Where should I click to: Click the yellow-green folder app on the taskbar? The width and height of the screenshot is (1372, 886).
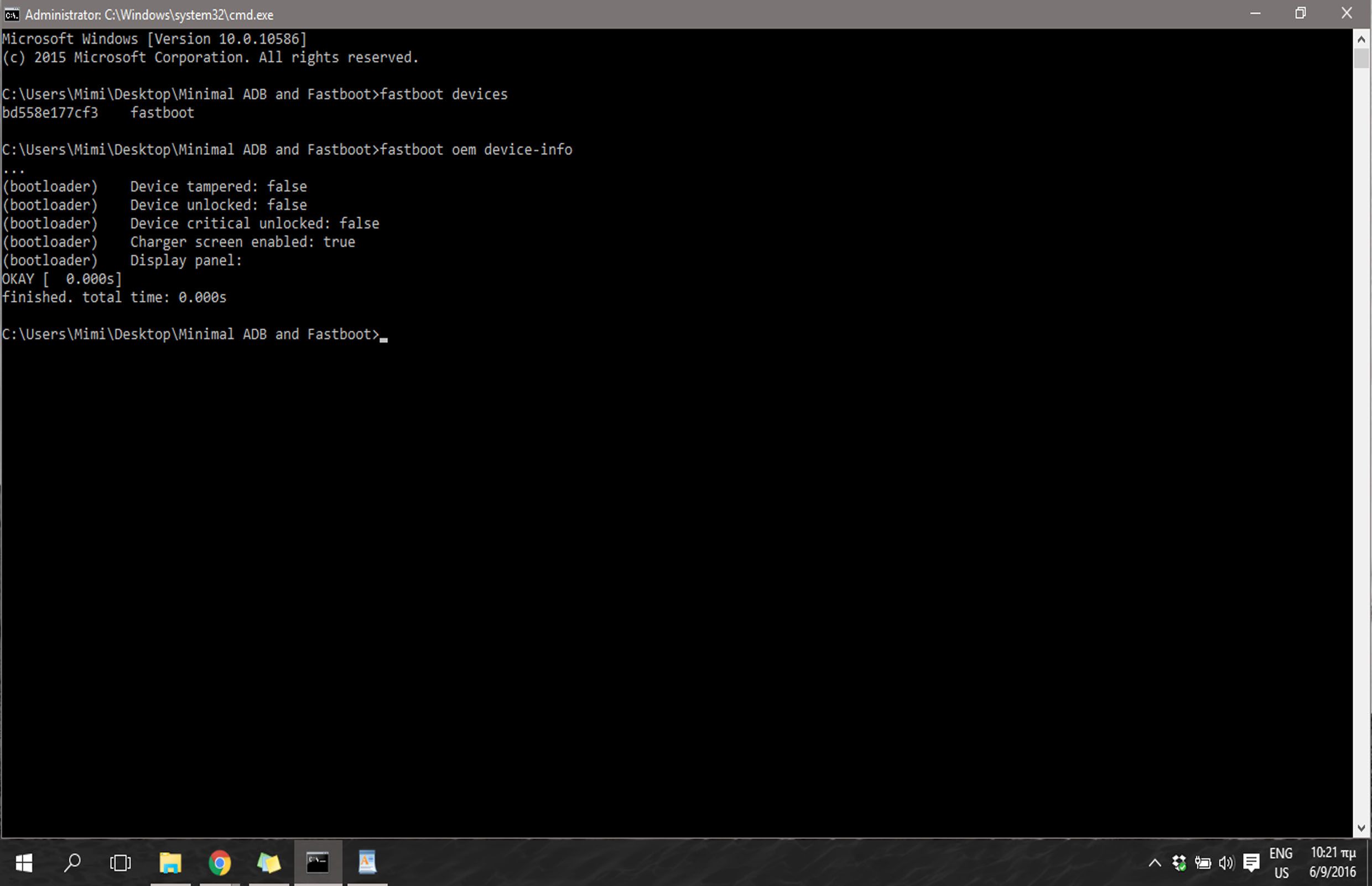(269, 862)
